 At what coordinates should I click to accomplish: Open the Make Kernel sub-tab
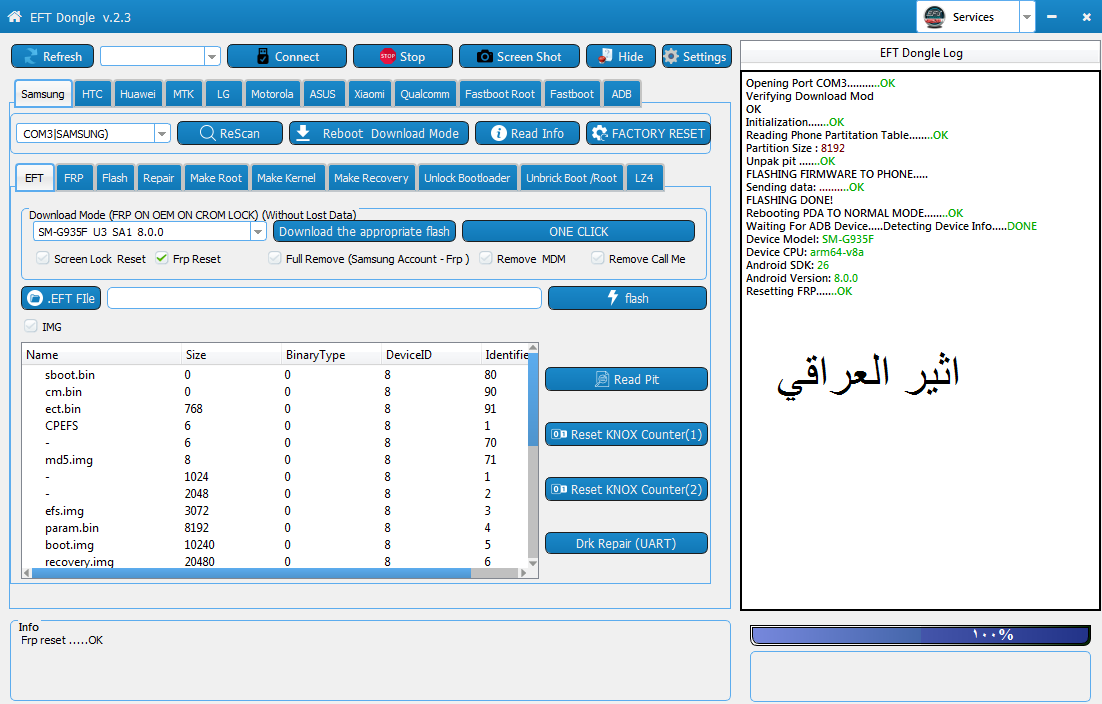point(286,178)
